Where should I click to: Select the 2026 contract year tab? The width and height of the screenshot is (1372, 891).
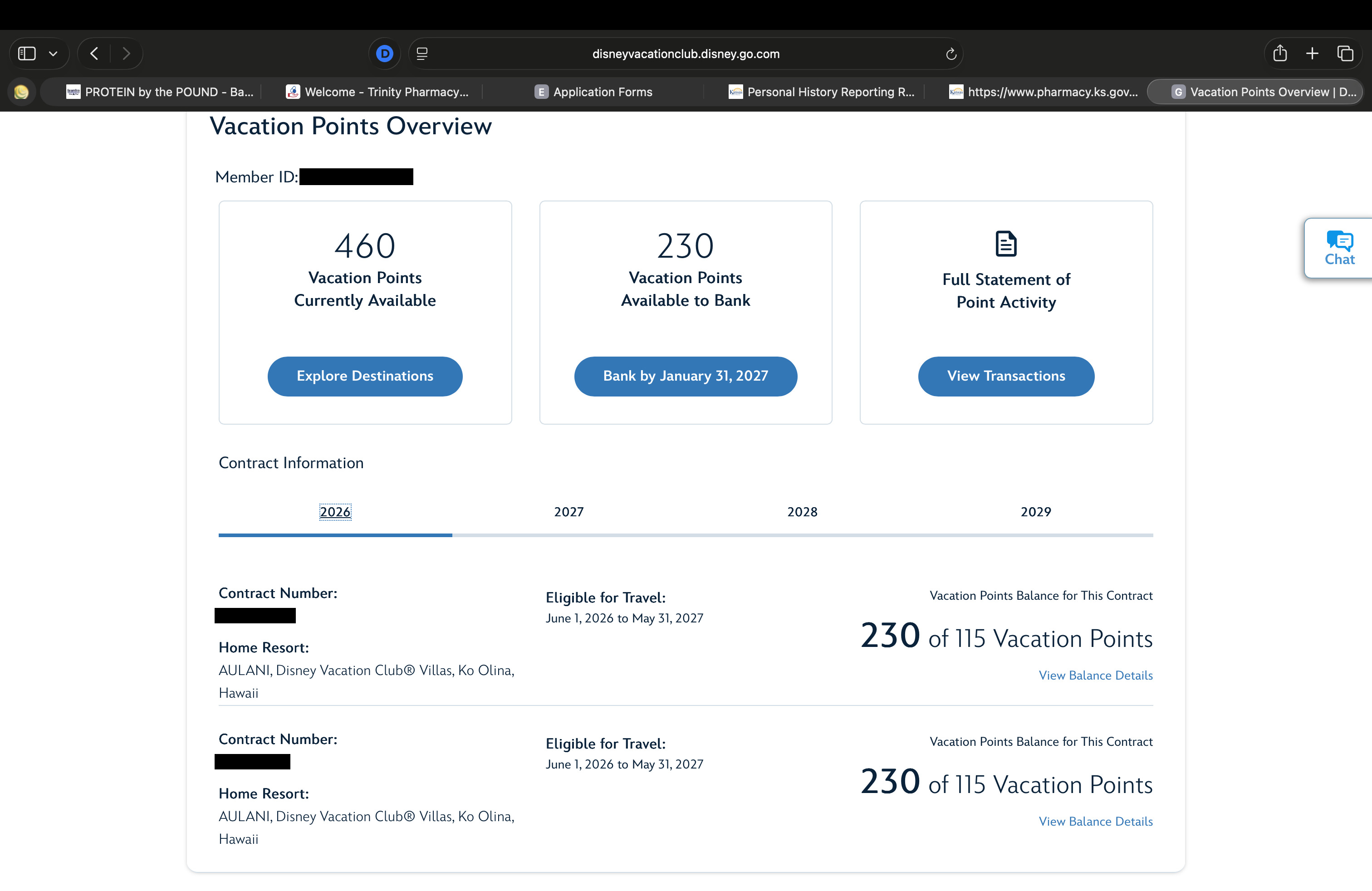point(335,512)
